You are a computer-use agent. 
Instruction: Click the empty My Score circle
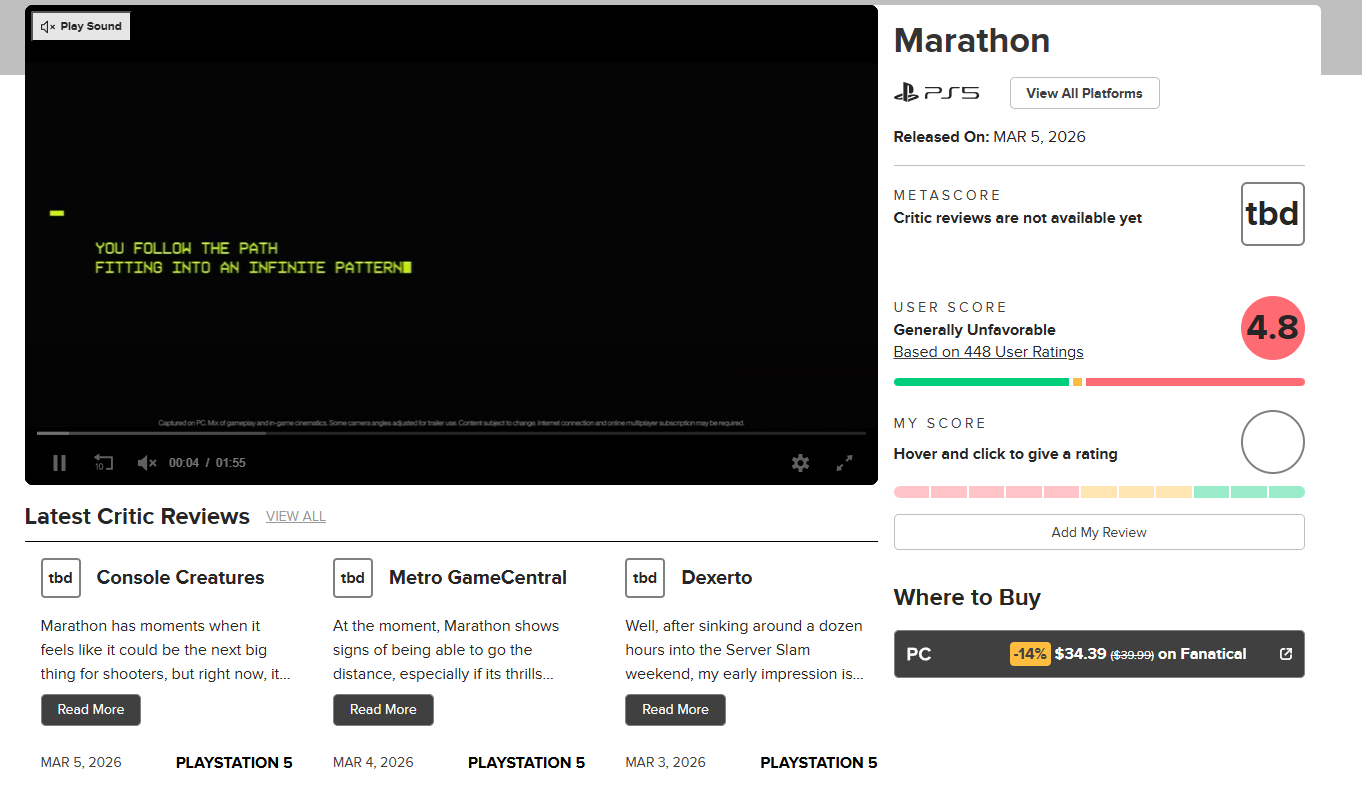(1272, 442)
